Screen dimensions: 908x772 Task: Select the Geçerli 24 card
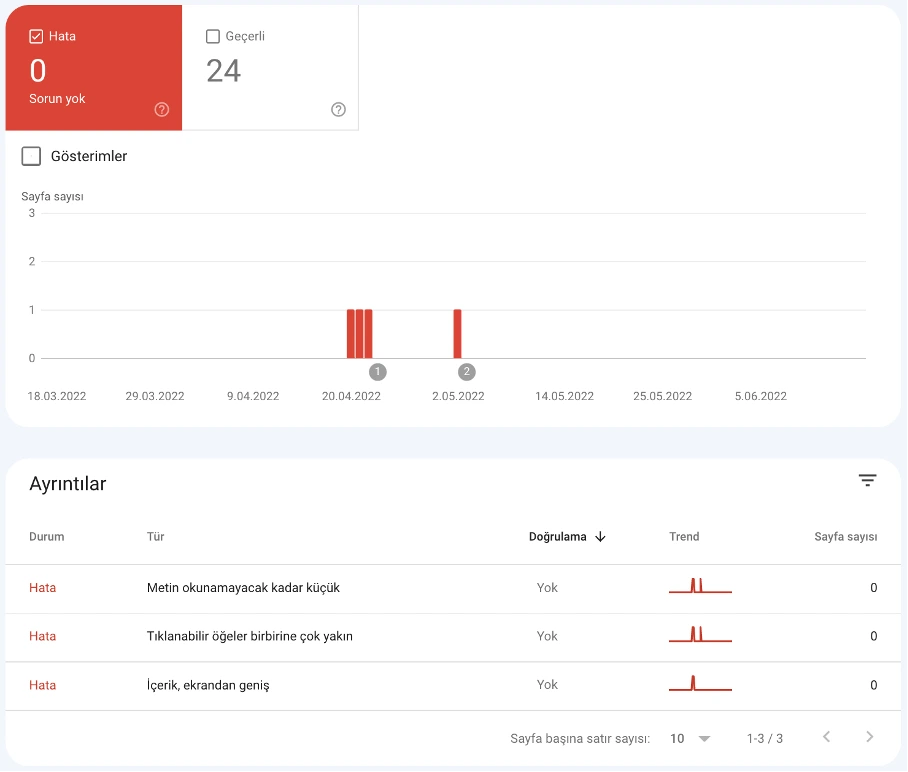tap(270, 68)
